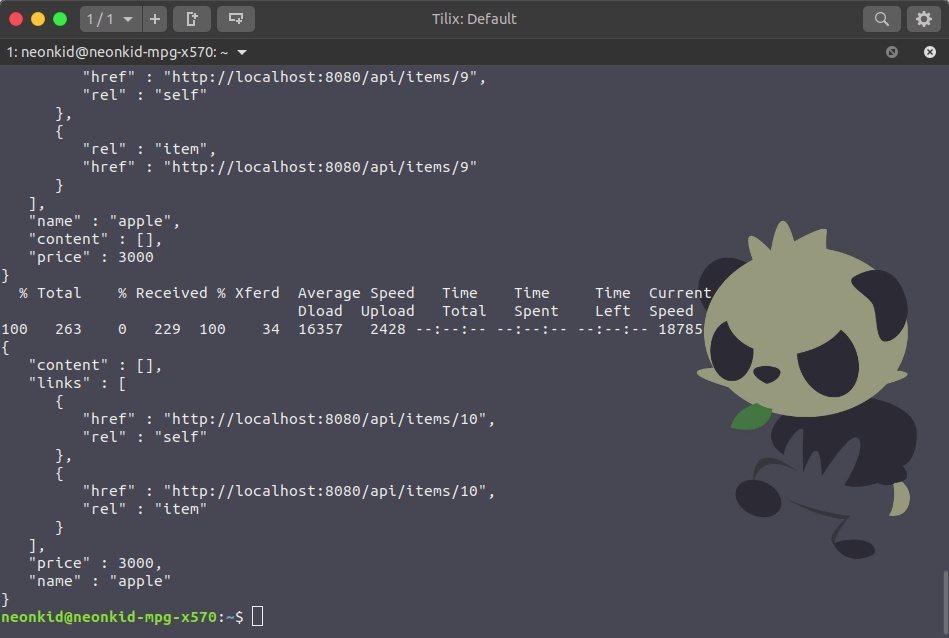The width and height of the screenshot is (949, 638).
Task: Click the "links" : [ line
Action: point(77,383)
